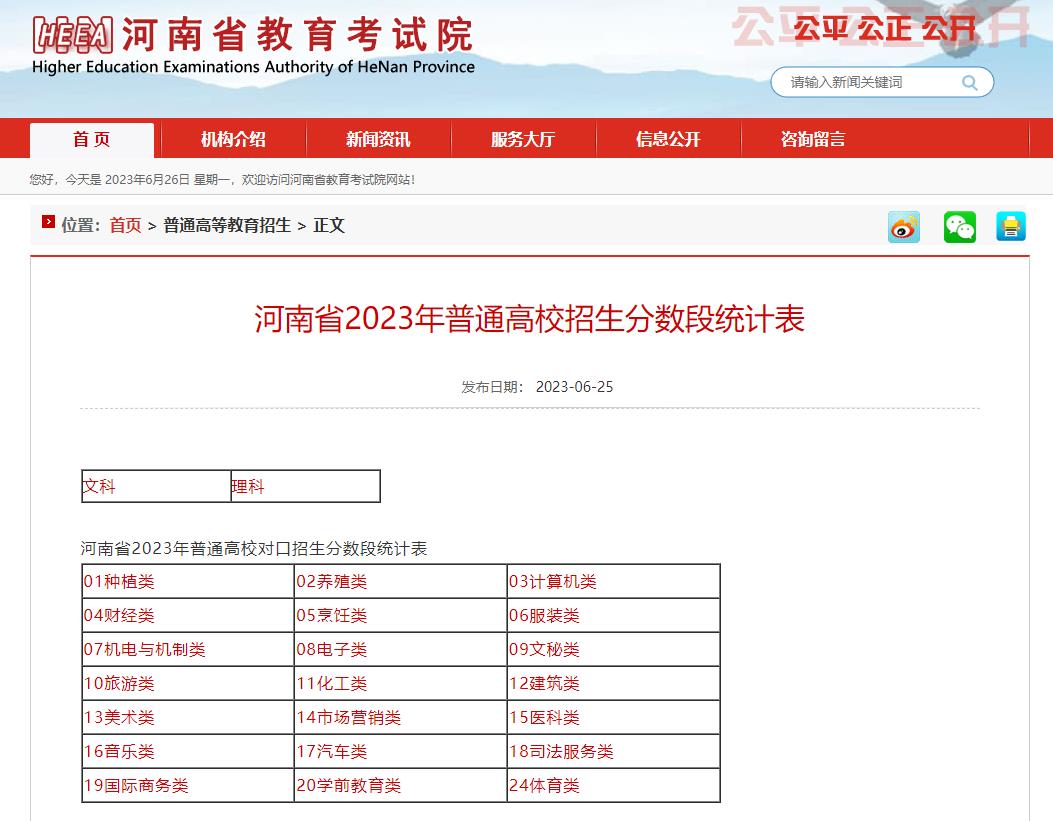This screenshot has height=821, width=1053.
Task: Open the 信息公开 menu item
Action: coord(668,139)
